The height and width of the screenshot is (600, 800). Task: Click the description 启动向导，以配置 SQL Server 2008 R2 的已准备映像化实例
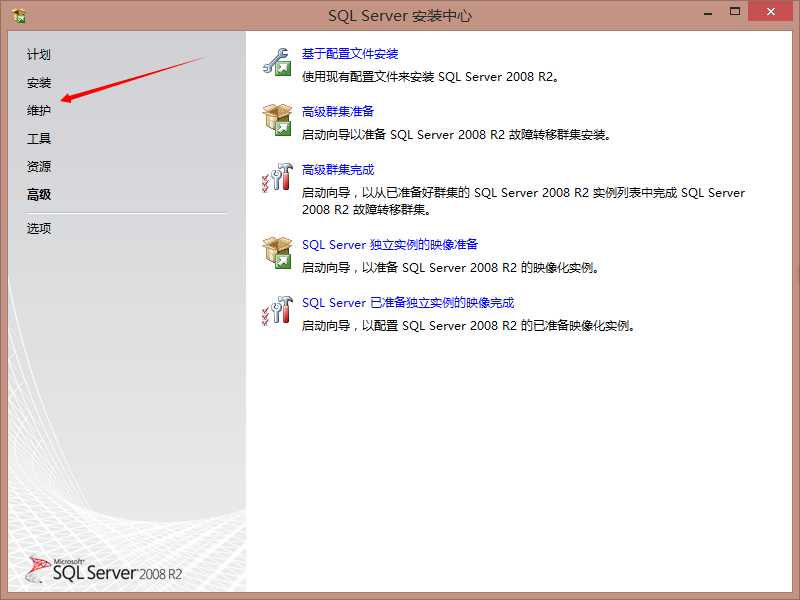pos(468,326)
